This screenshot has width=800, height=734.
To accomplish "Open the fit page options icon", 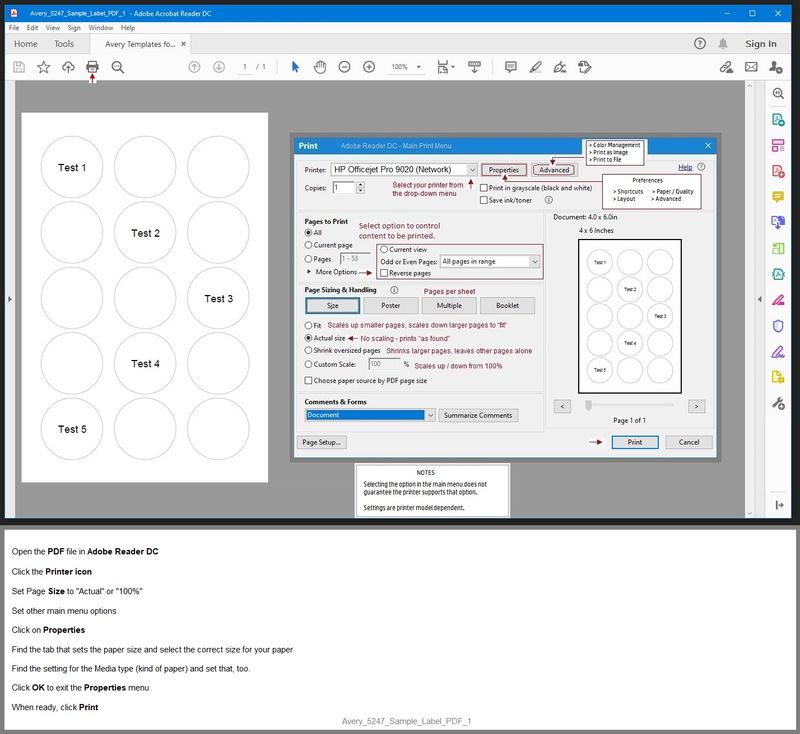I will coord(445,67).
